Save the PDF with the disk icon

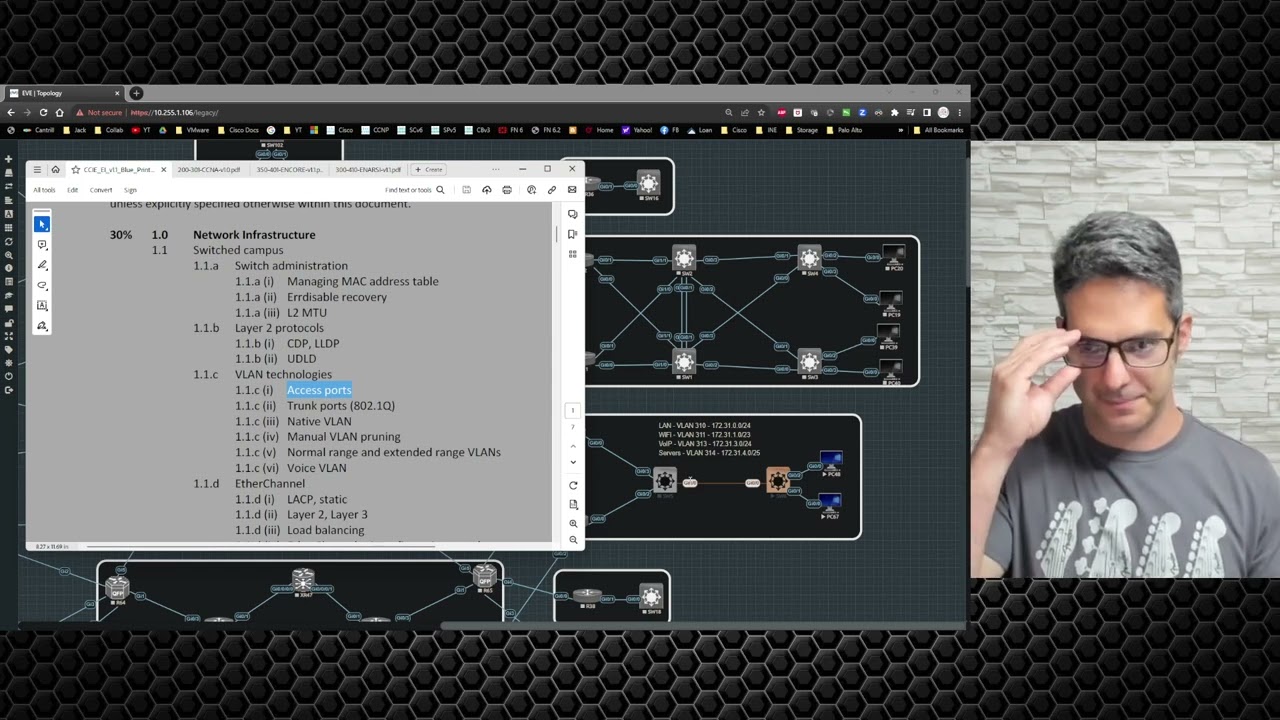(466, 190)
